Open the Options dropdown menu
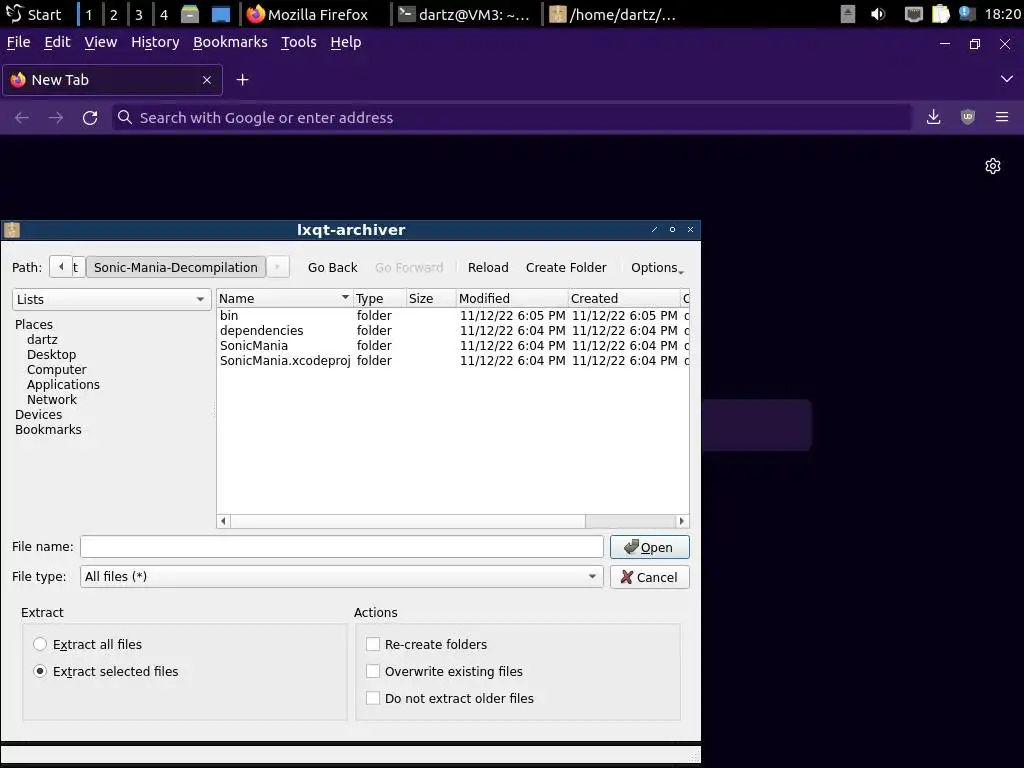1024x768 pixels. pos(657,268)
